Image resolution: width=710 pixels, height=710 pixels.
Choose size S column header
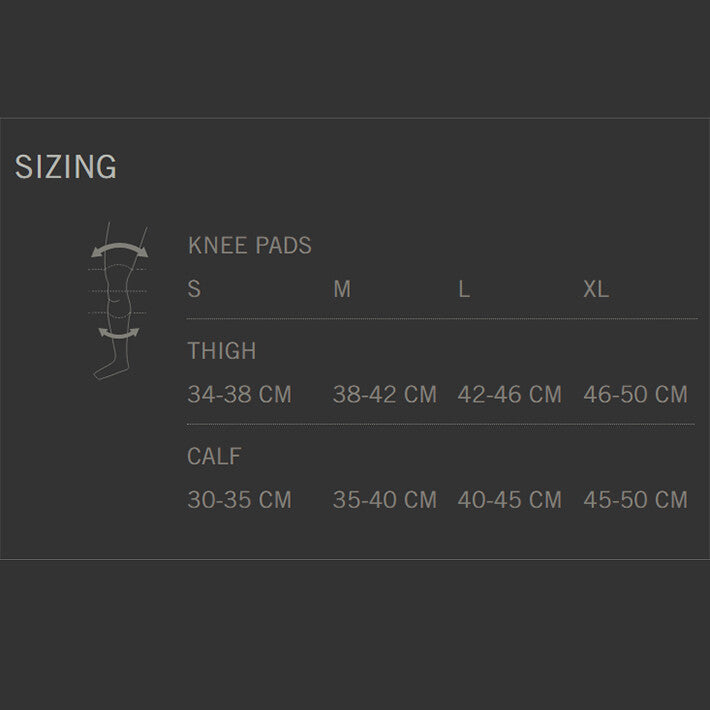click(x=194, y=289)
